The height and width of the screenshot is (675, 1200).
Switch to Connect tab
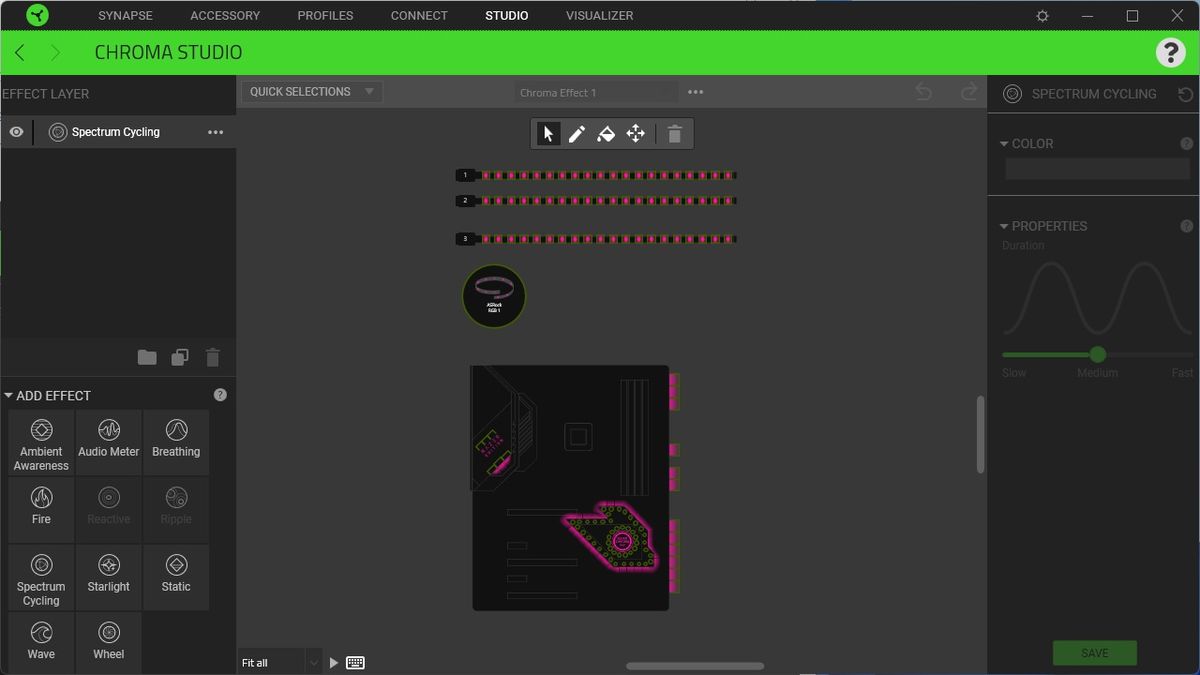click(x=419, y=16)
